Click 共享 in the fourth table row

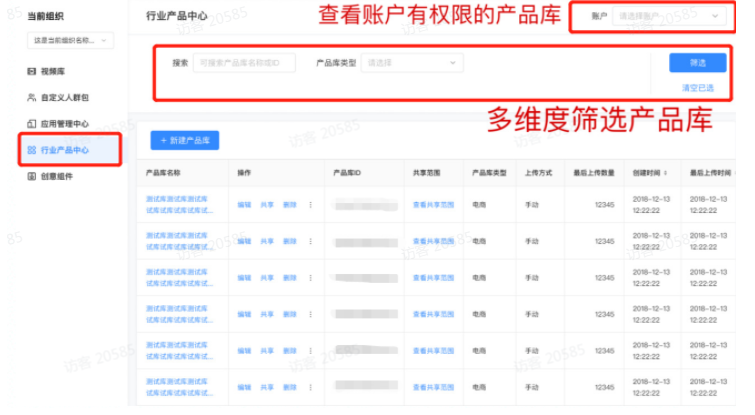point(267,314)
